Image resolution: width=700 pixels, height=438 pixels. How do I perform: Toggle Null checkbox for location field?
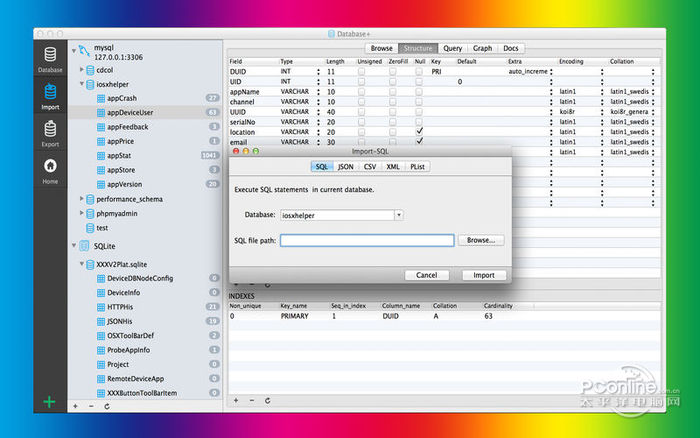pos(420,131)
